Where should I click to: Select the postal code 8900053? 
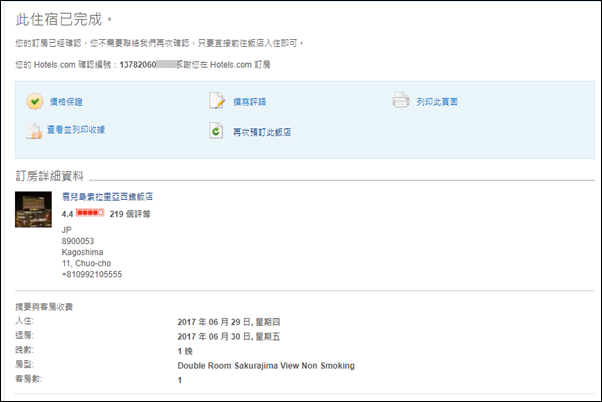coord(78,241)
